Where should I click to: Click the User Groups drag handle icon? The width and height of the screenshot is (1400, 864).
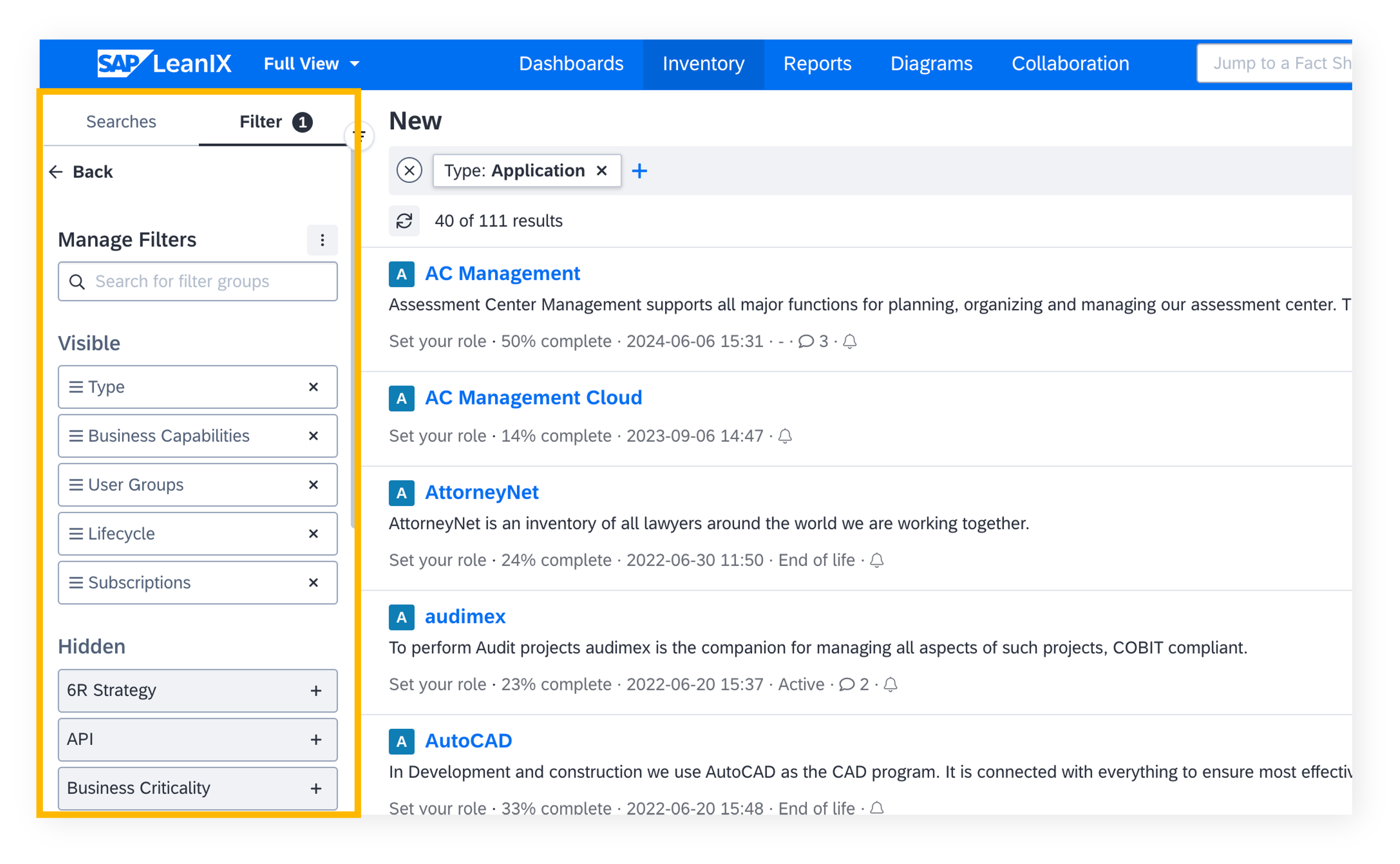(x=76, y=485)
